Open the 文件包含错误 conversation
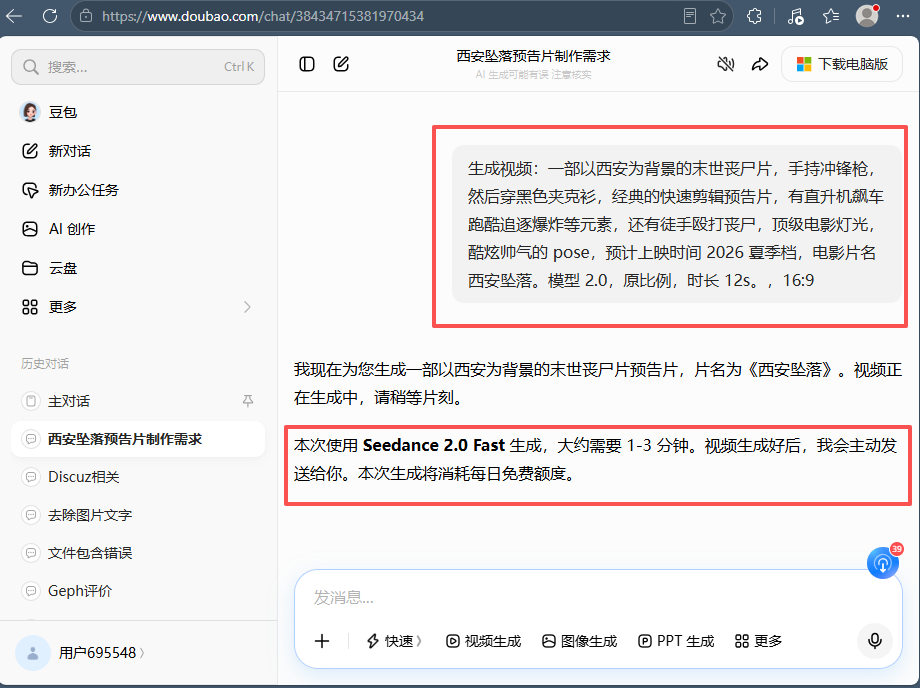This screenshot has height=688, width=920. (138, 553)
